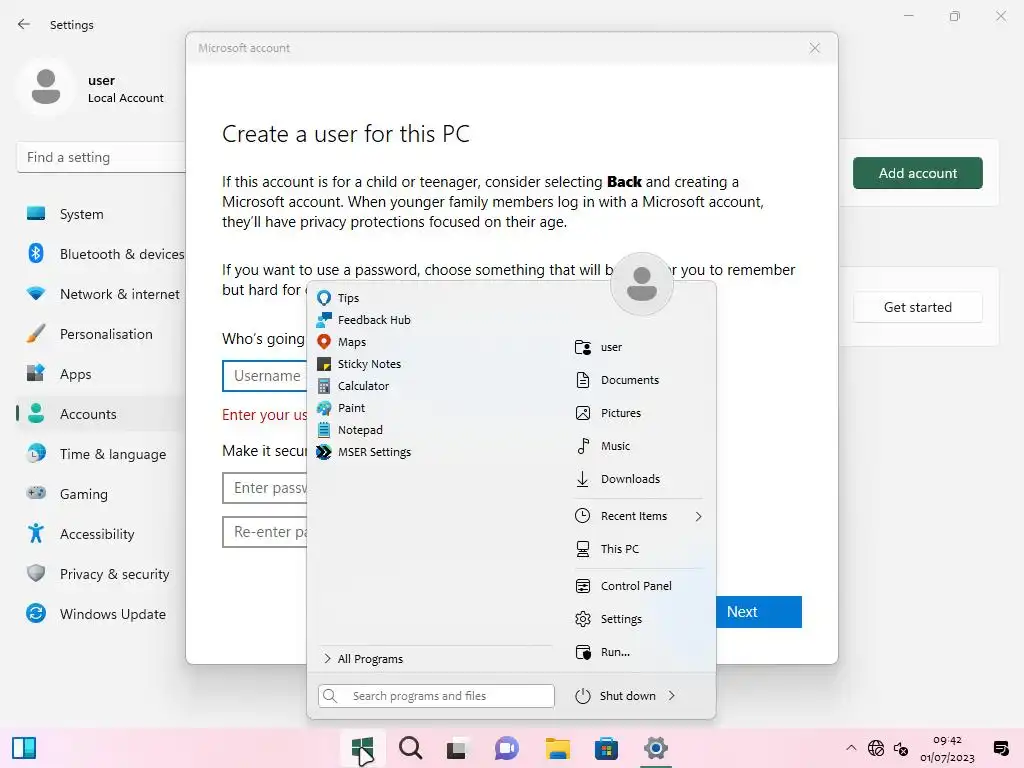Open Privacy & security settings
The height and width of the screenshot is (768, 1024).
click(x=102, y=574)
